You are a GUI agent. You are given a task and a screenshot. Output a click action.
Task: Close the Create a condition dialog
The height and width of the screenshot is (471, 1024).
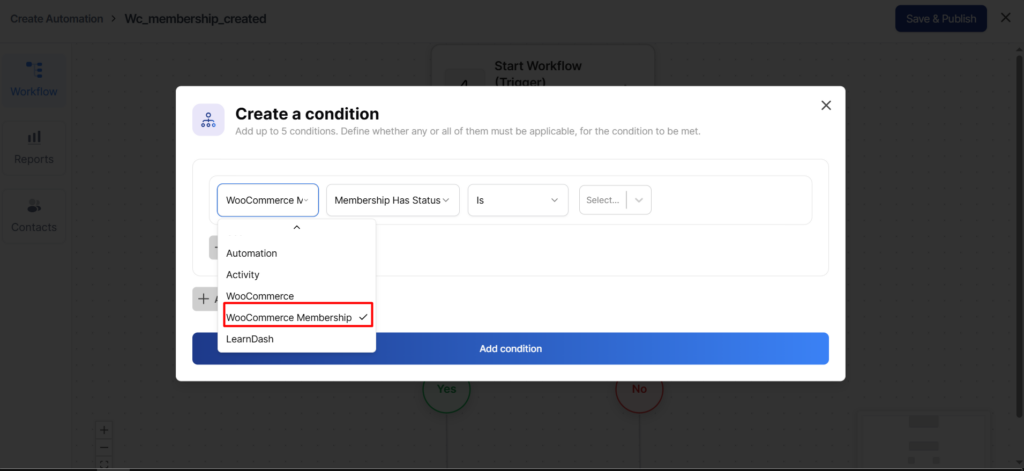(826, 106)
